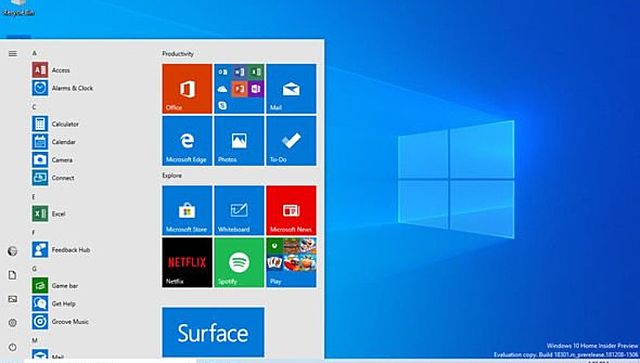Open Alarms & Clock app
This screenshot has width=640, height=363.
[62, 88]
